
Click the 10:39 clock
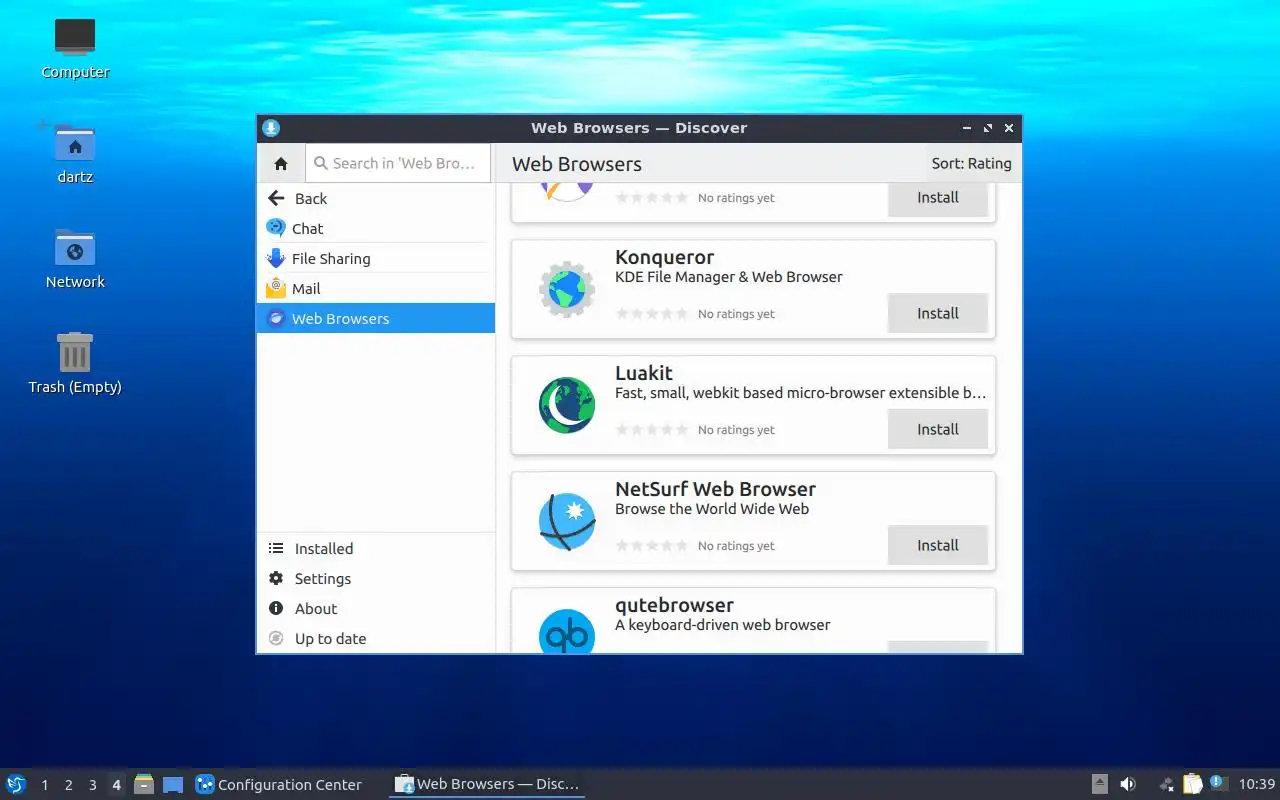(1256, 784)
